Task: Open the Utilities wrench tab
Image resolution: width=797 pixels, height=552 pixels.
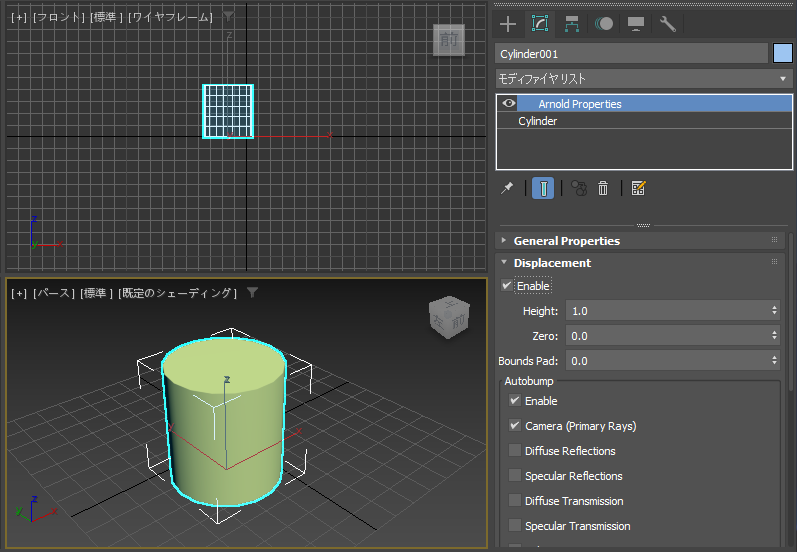Action: pyautogui.click(x=667, y=24)
